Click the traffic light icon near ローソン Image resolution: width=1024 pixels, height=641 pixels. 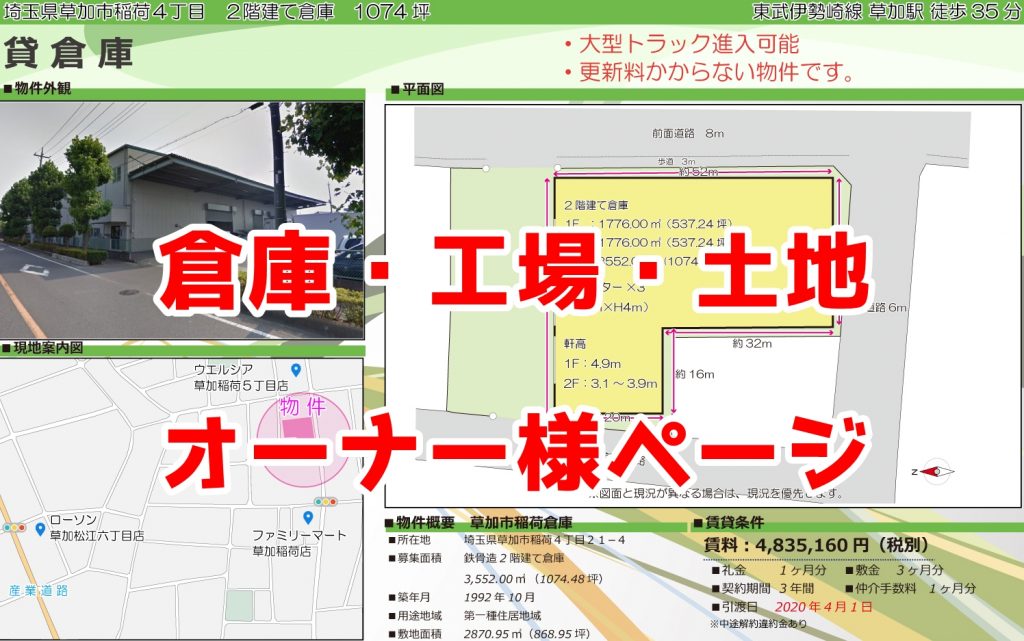(x=13, y=528)
